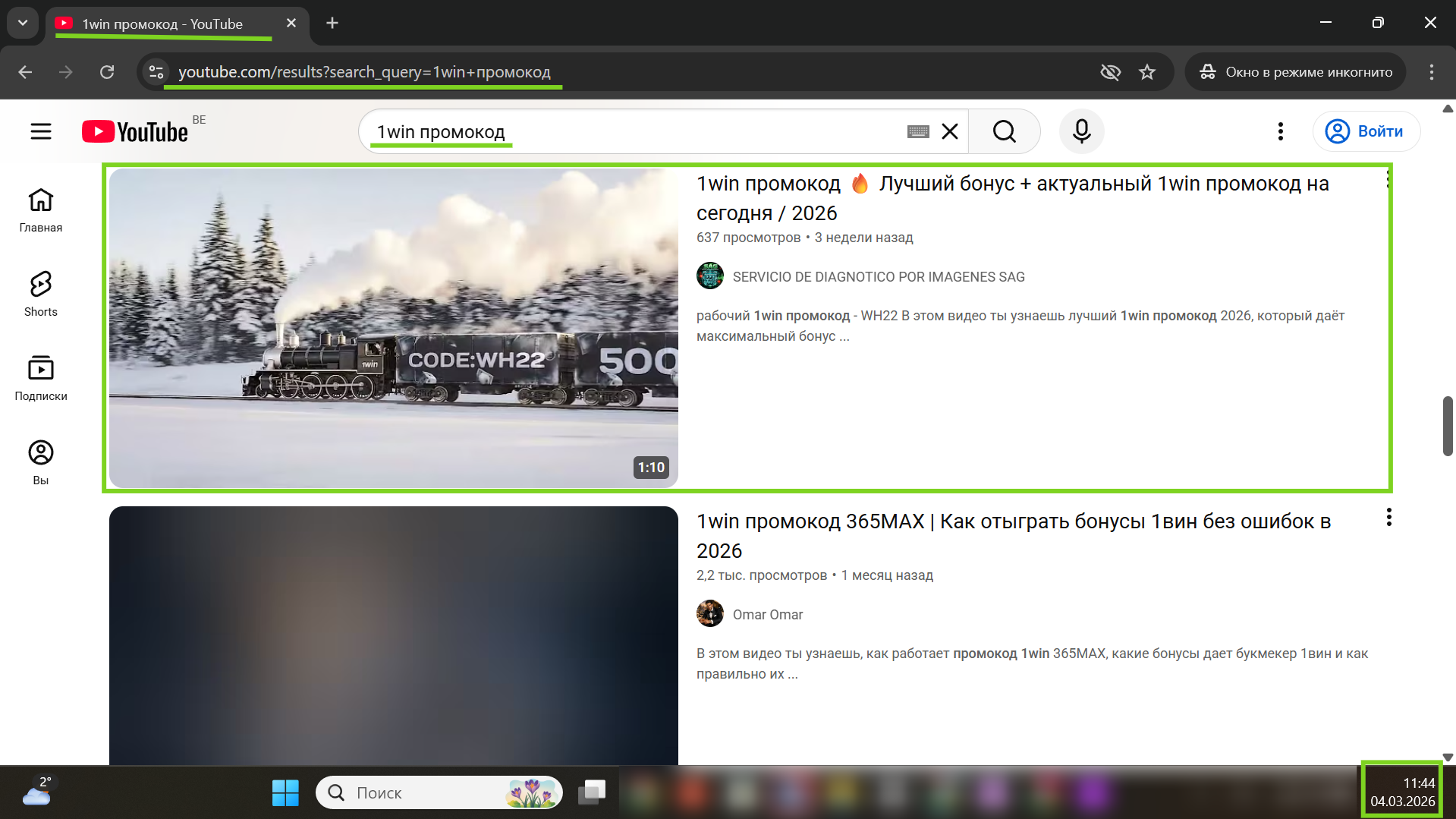The height and width of the screenshot is (819, 1456).
Task: Open the taskbar clock and date 04.03.2026
Action: tap(1402, 792)
